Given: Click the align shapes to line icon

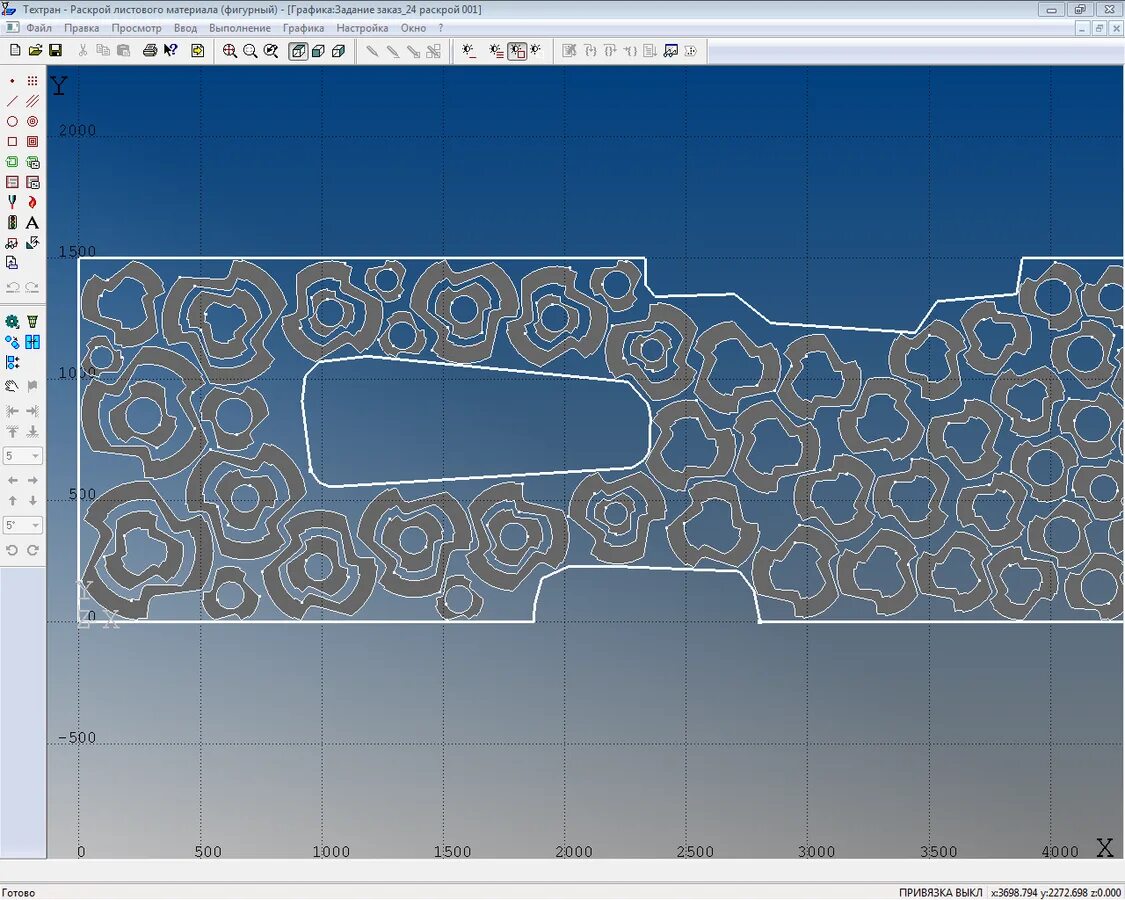Looking at the screenshot, I should click(x=12, y=362).
